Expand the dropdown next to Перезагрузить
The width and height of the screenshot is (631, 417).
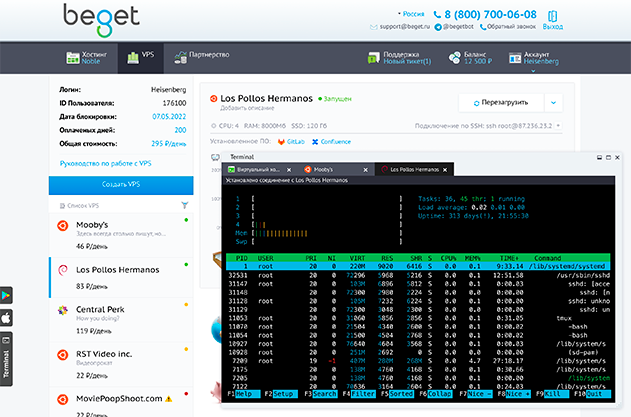554,103
